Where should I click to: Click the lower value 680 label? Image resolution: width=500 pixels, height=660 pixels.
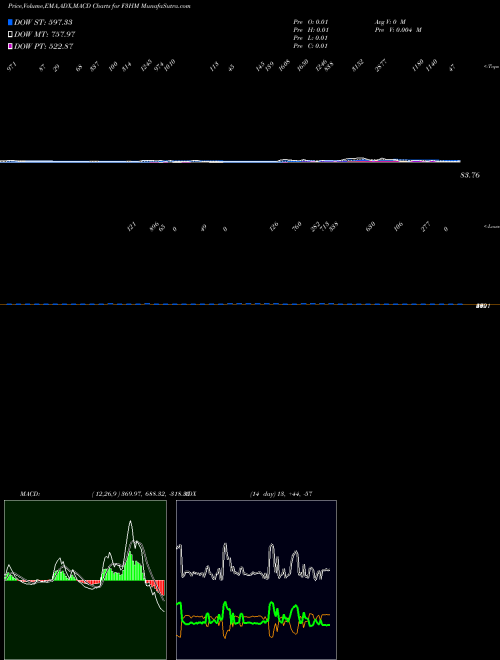pyautogui.click(x=370, y=227)
